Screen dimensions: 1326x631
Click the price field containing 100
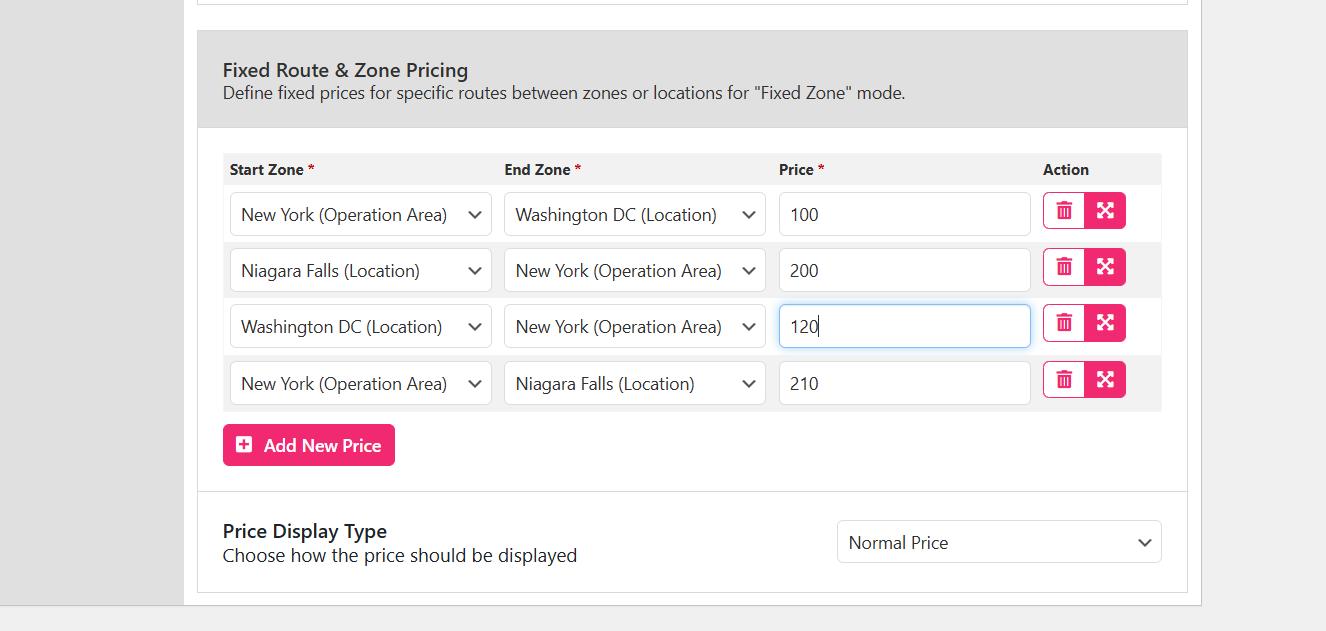pos(904,214)
